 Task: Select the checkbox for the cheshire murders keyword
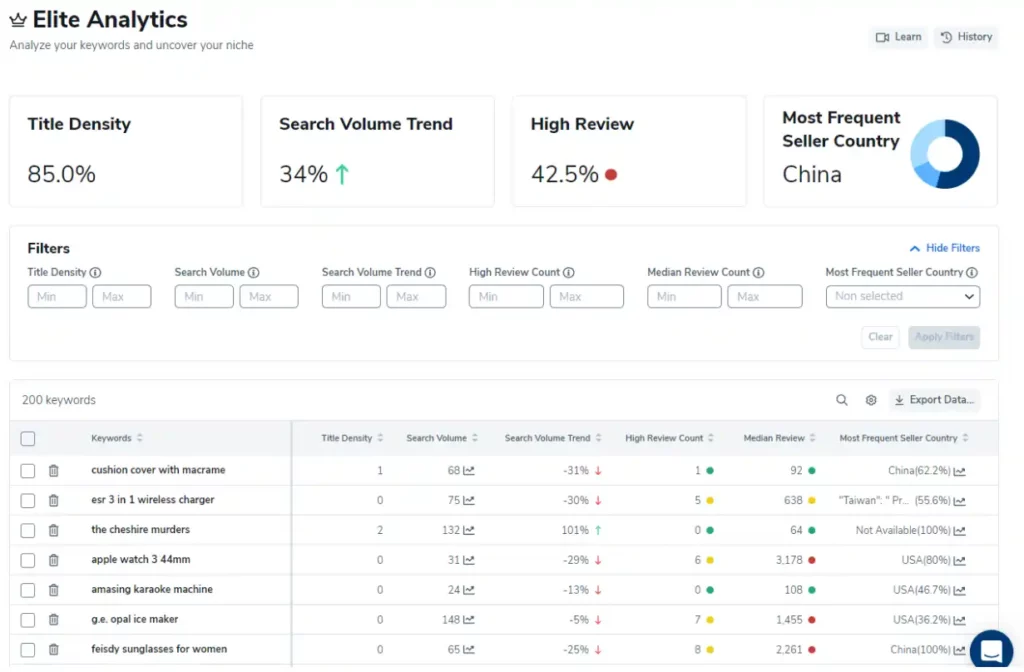(27, 530)
